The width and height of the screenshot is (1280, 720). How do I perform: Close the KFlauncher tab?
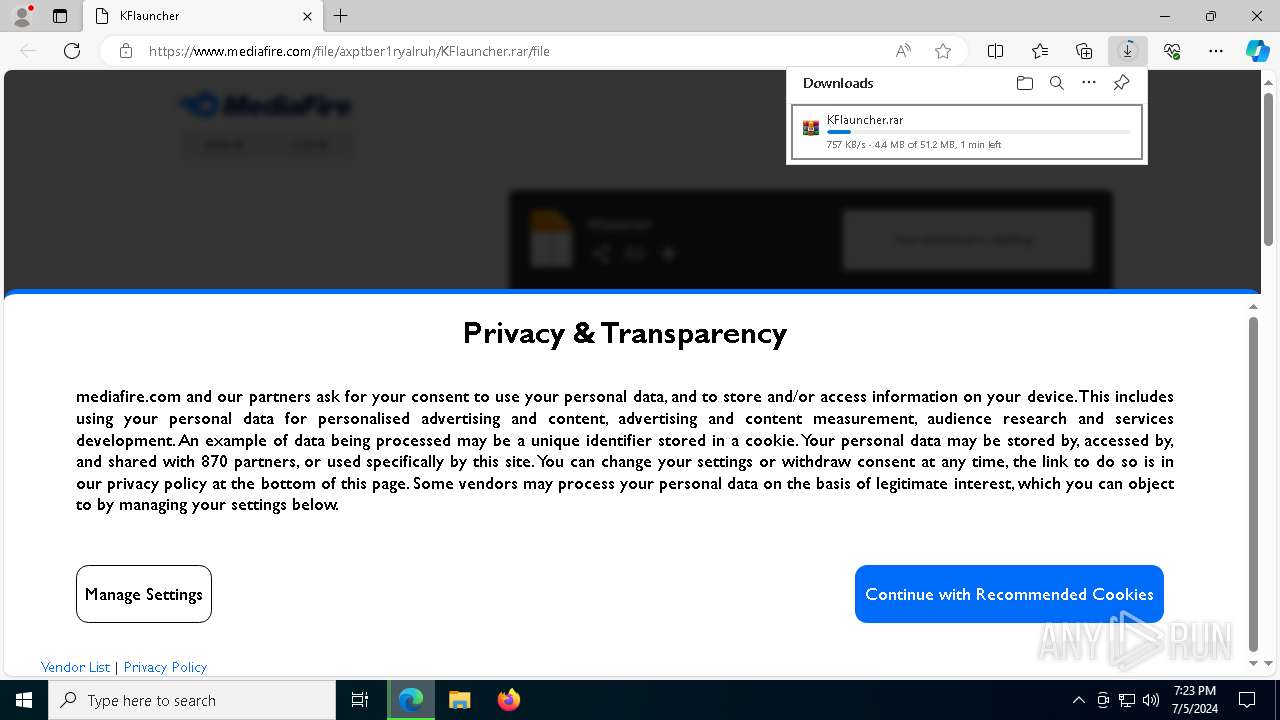[x=307, y=16]
